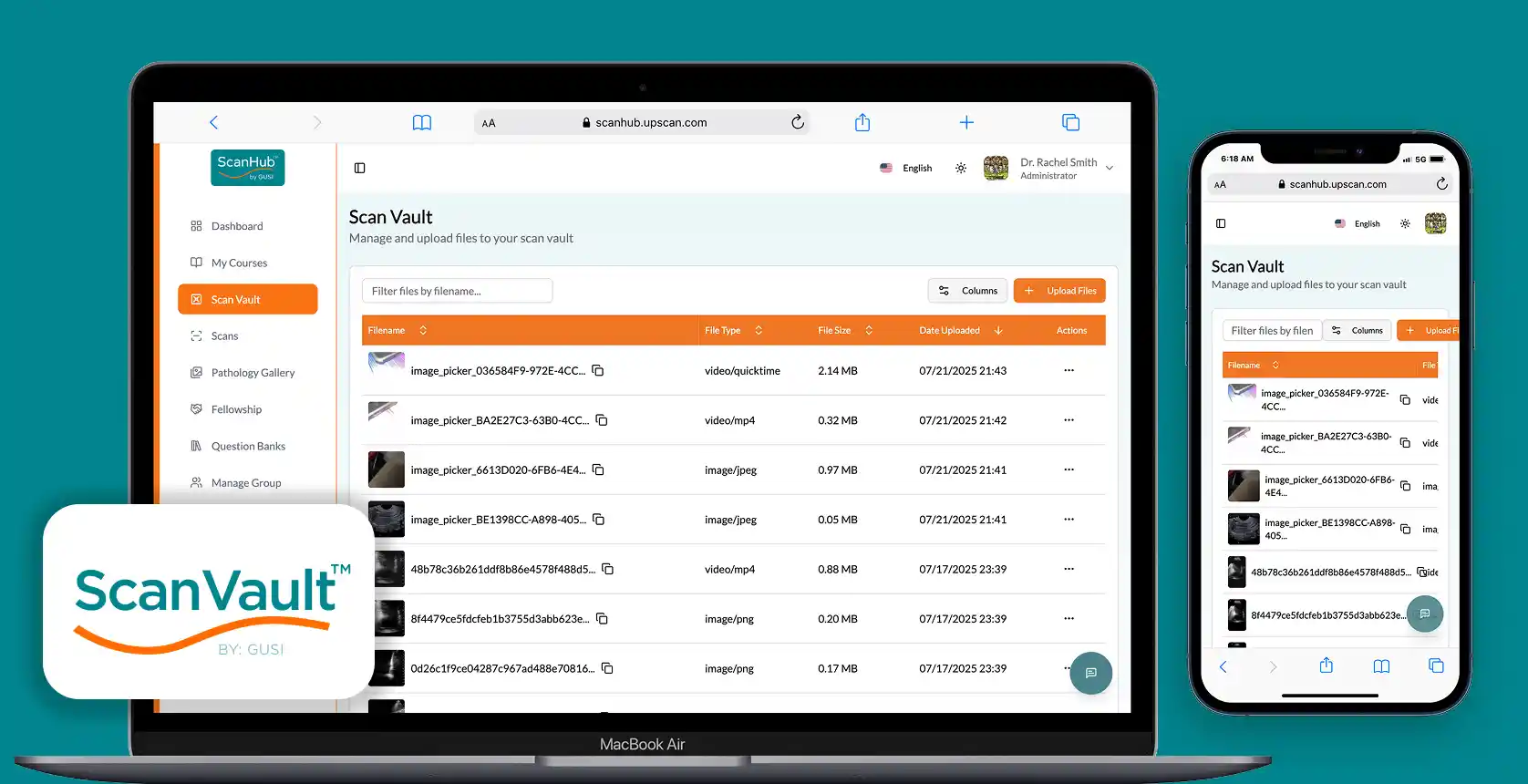Copy filename image_picker_036584F9 on MacBook
The height and width of the screenshot is (784, 1528).
(x=598, y=370)
